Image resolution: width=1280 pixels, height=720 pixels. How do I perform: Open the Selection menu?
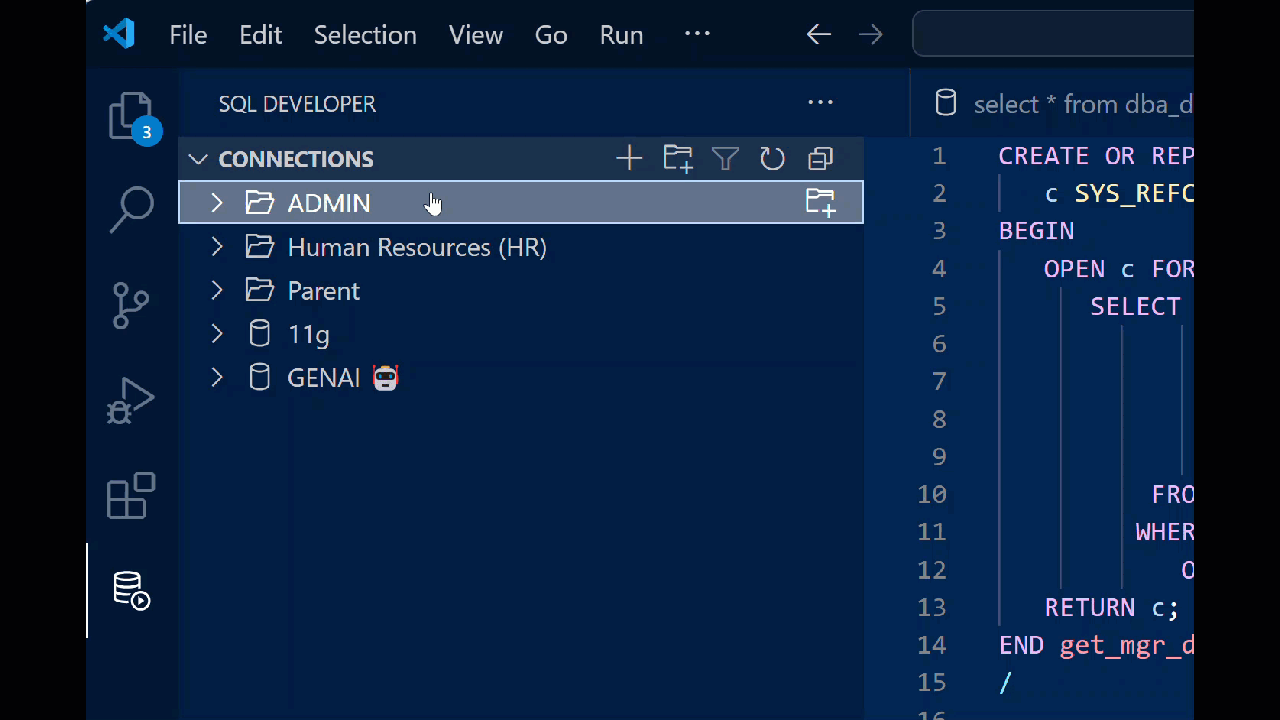coord(365,35)
